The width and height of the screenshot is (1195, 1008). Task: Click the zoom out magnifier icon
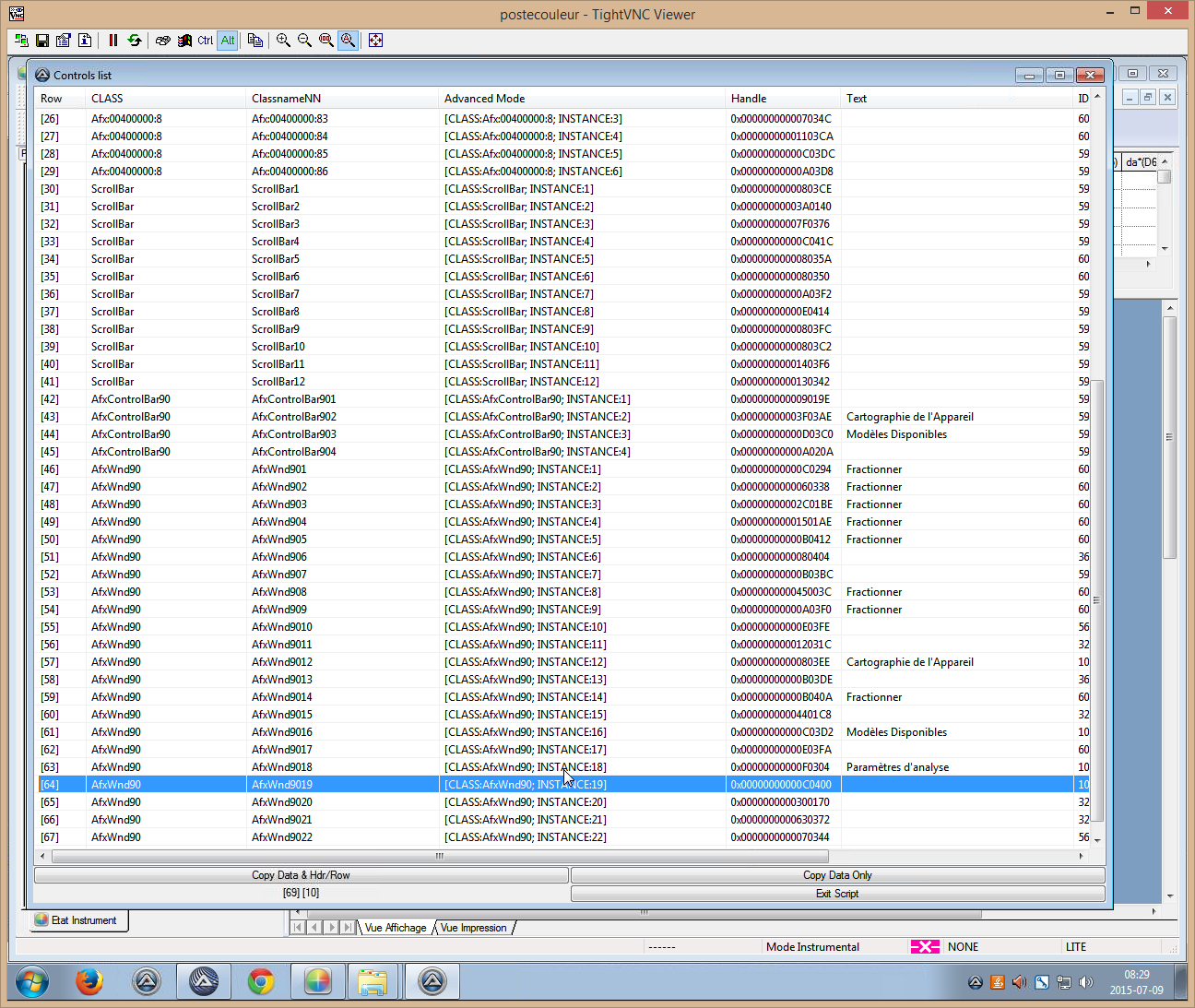[304, 41]
